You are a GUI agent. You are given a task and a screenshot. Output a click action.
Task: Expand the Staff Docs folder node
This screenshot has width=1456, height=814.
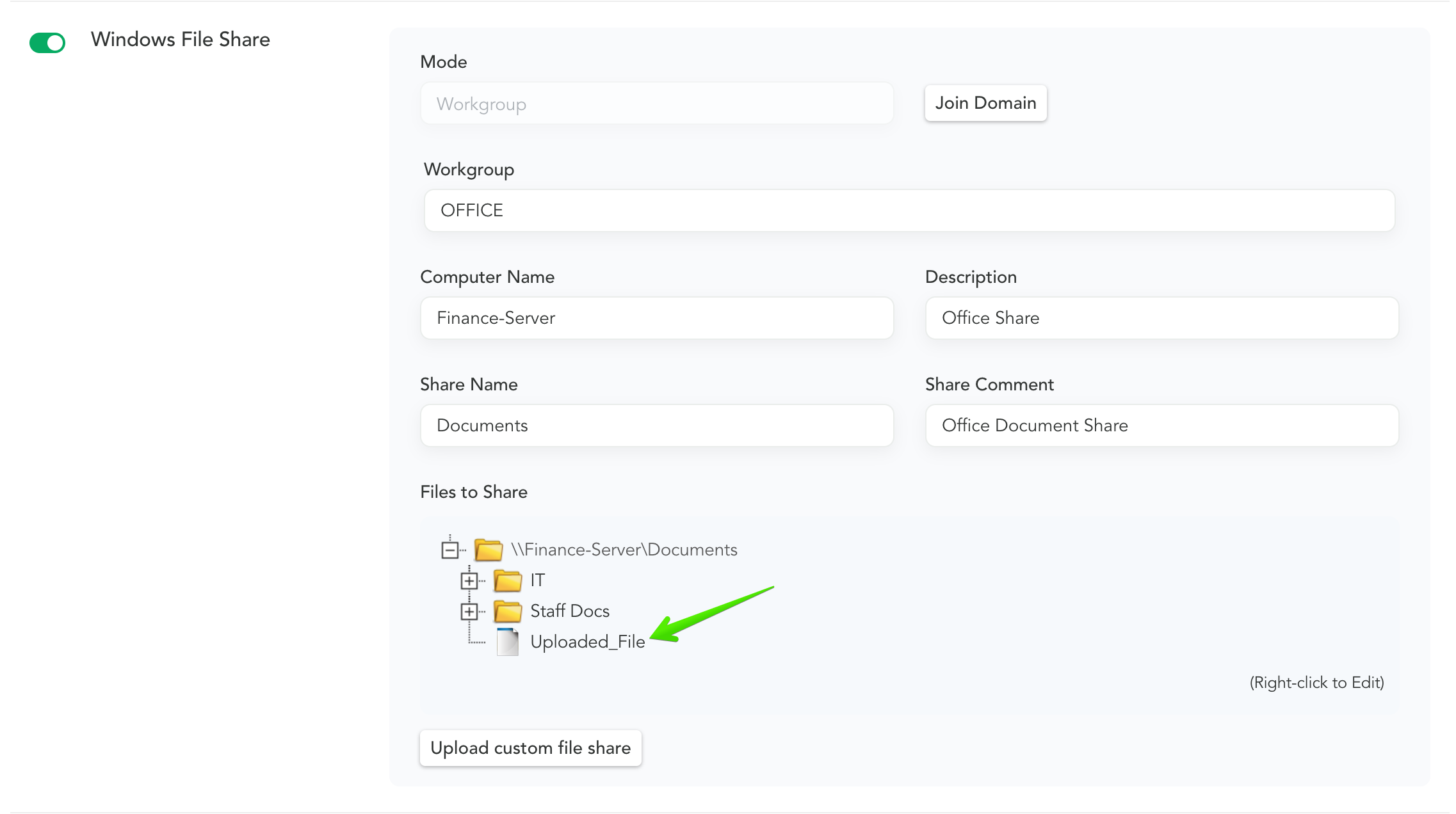[x=469, y=611]
